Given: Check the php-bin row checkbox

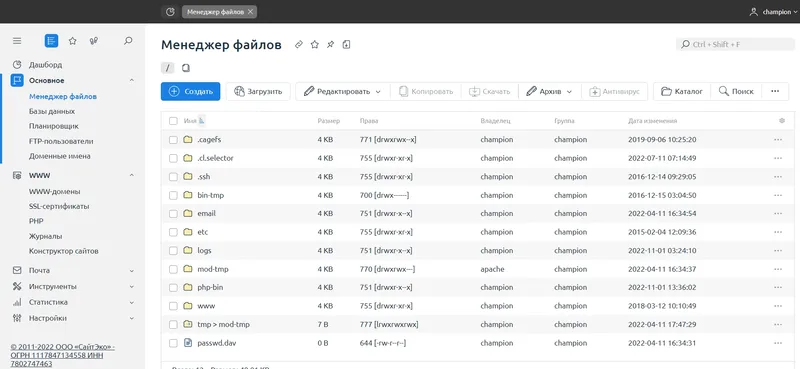Looking at the screenshot, I should (173, 287).
